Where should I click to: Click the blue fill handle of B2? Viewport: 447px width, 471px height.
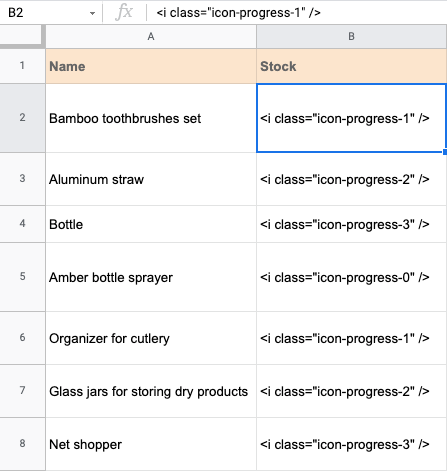click(445, 152)
